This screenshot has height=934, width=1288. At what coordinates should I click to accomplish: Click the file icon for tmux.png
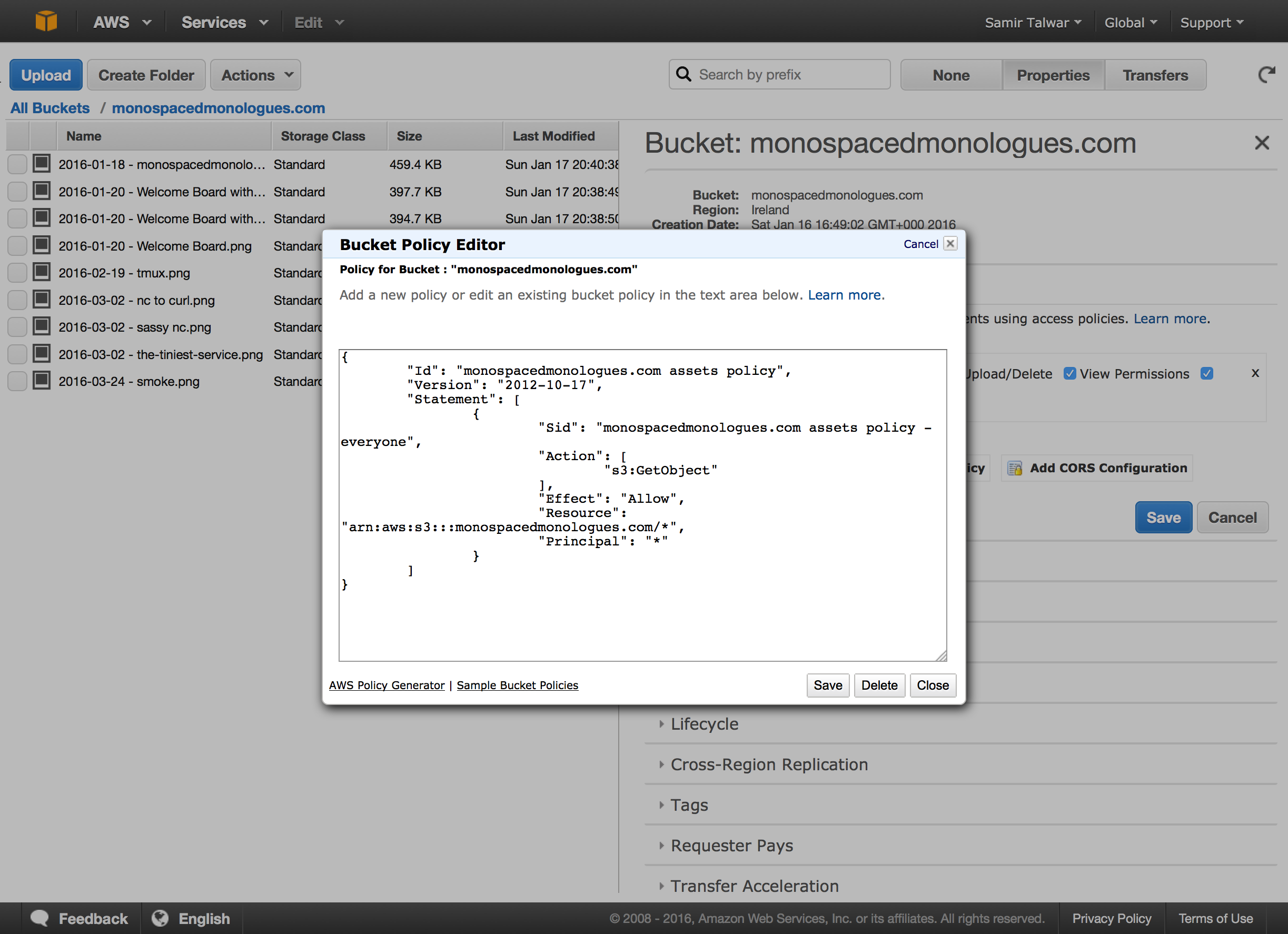point(42,272)
